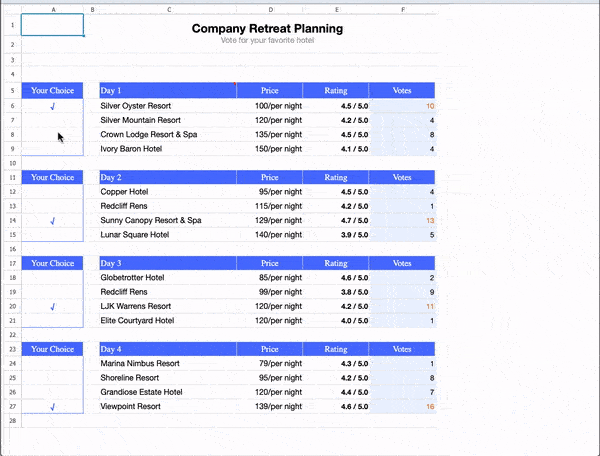Click the rating cell for Copper Hotel

click(336, 191)
